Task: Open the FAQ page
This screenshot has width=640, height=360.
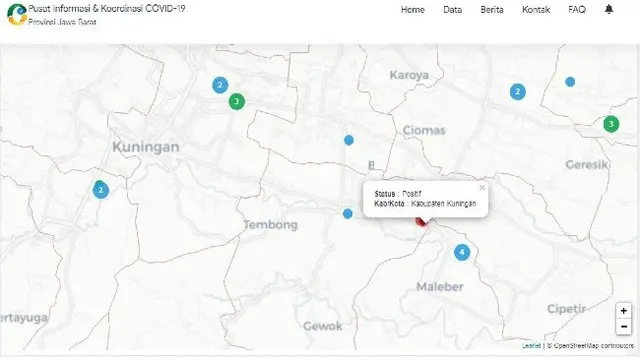Action: point(577,10)
